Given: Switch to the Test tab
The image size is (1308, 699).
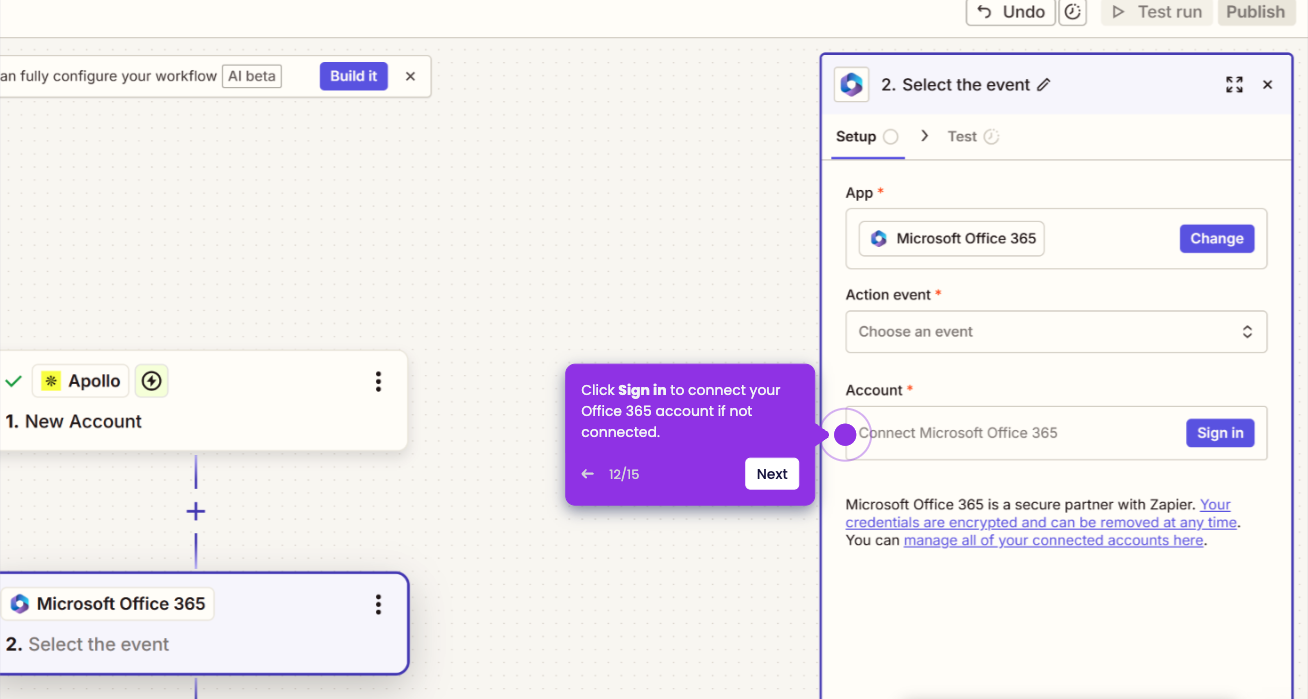Looking at the screenshot, I should (973, 137).
